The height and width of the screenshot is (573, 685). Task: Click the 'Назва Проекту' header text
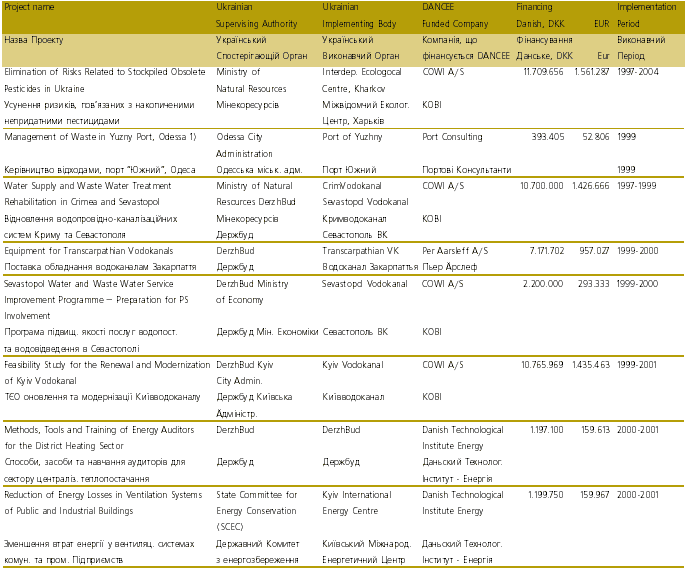pos(34,40)
